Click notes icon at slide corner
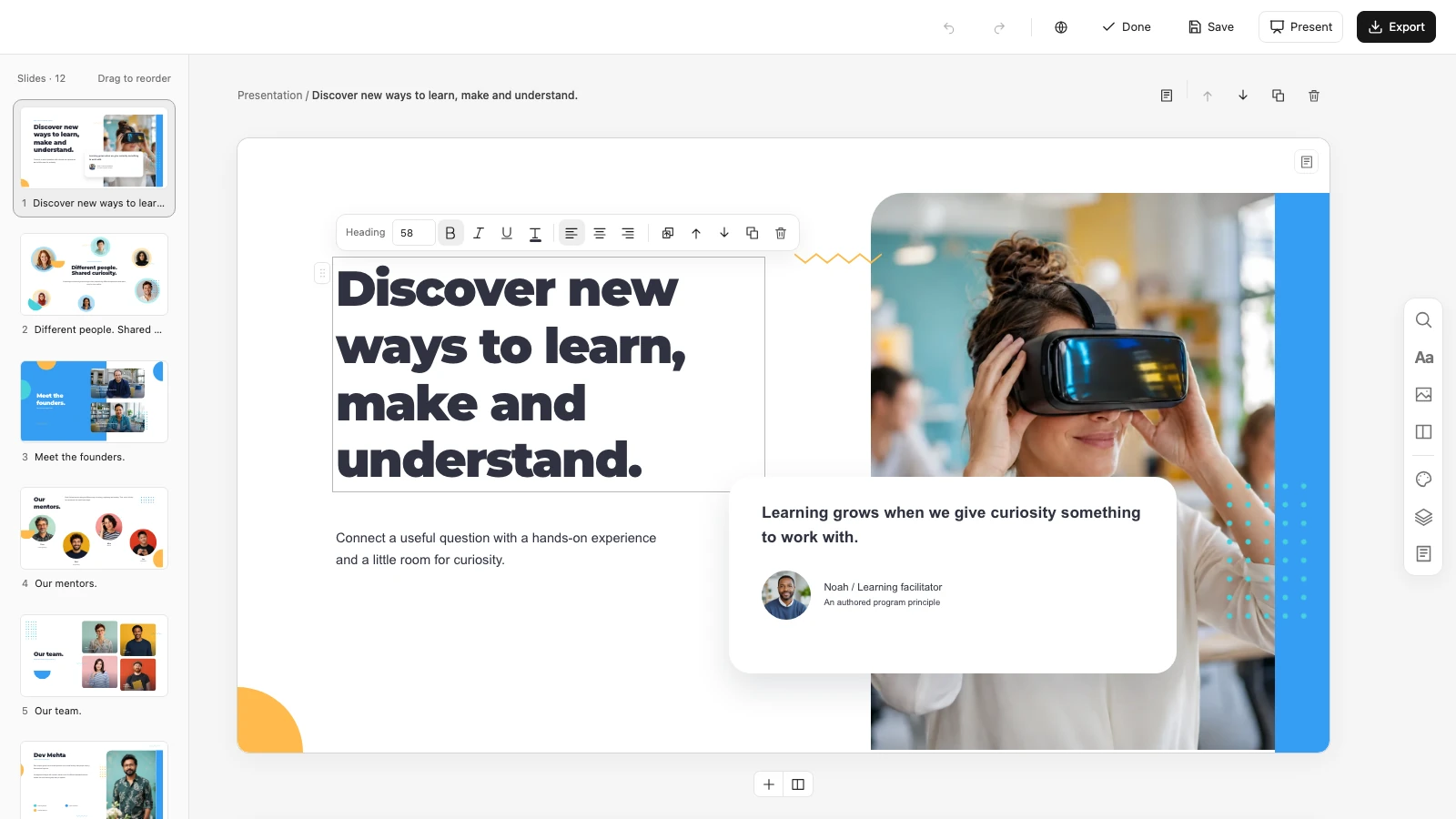1456x819 pixels. coord(1307,162)
